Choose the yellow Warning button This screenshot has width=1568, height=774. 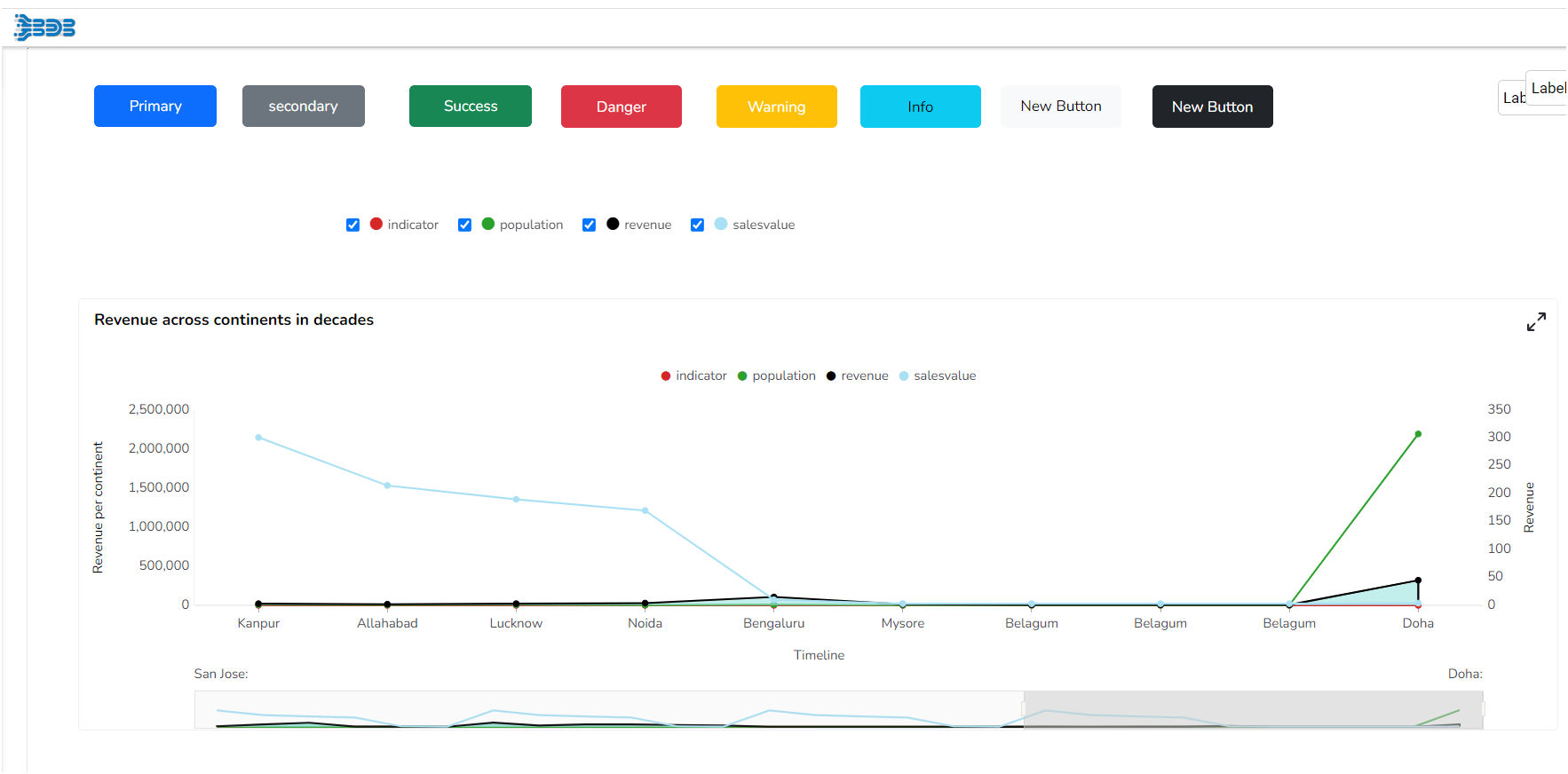coord(777,107)
